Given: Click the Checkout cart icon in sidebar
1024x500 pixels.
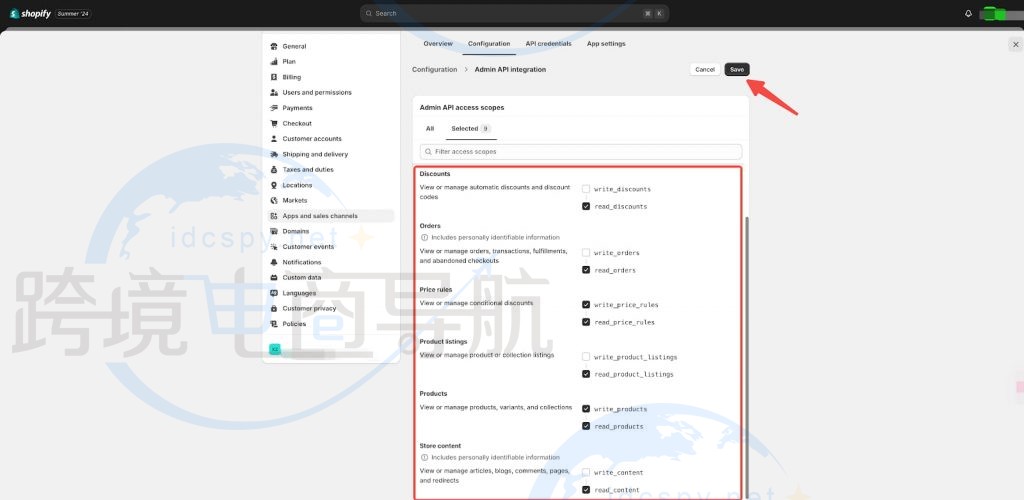Looking at the screenshot, I should pyautogui.click(x=273, y=124).
